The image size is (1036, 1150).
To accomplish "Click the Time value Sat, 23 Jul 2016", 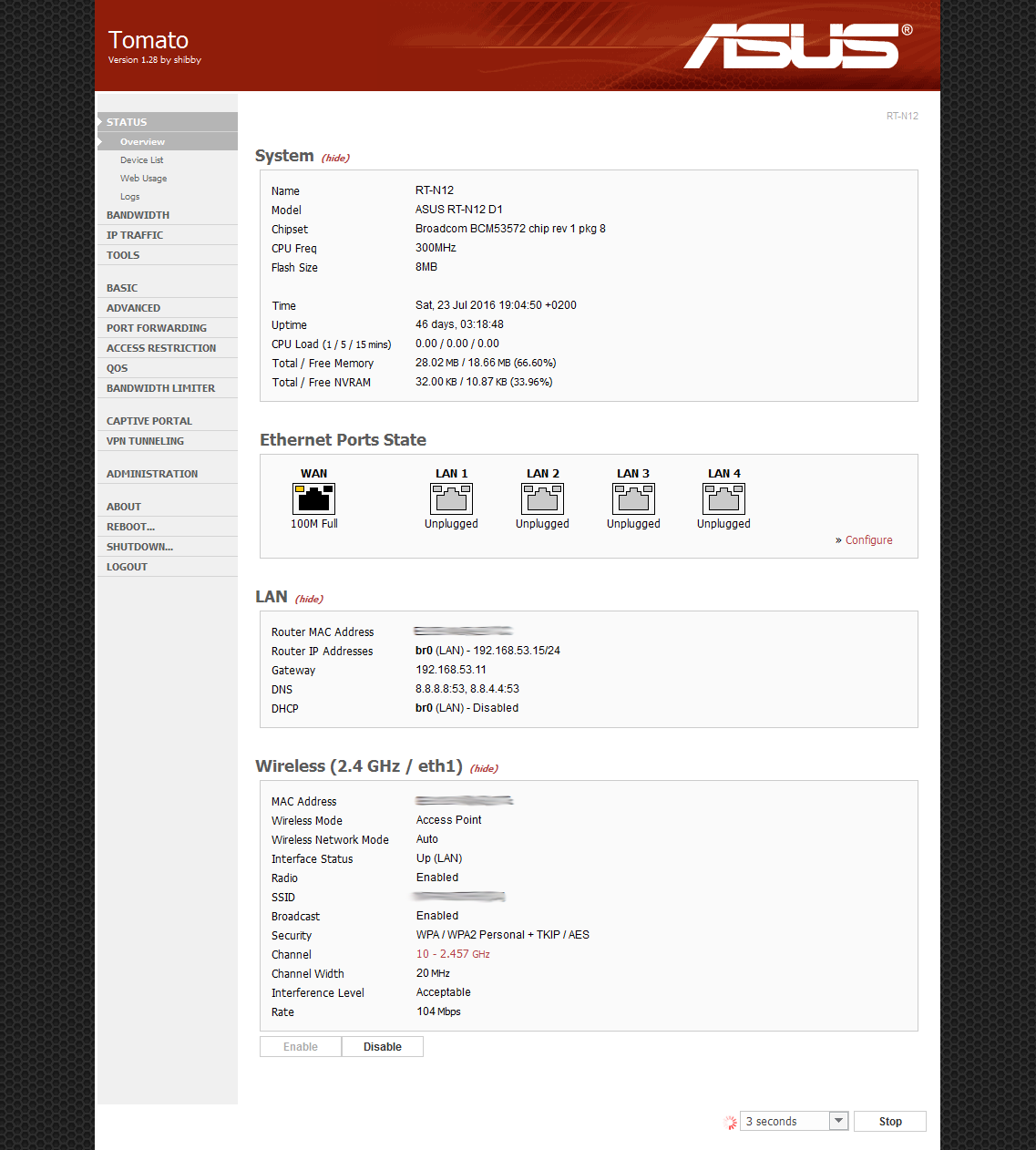I will coord(496,305).
